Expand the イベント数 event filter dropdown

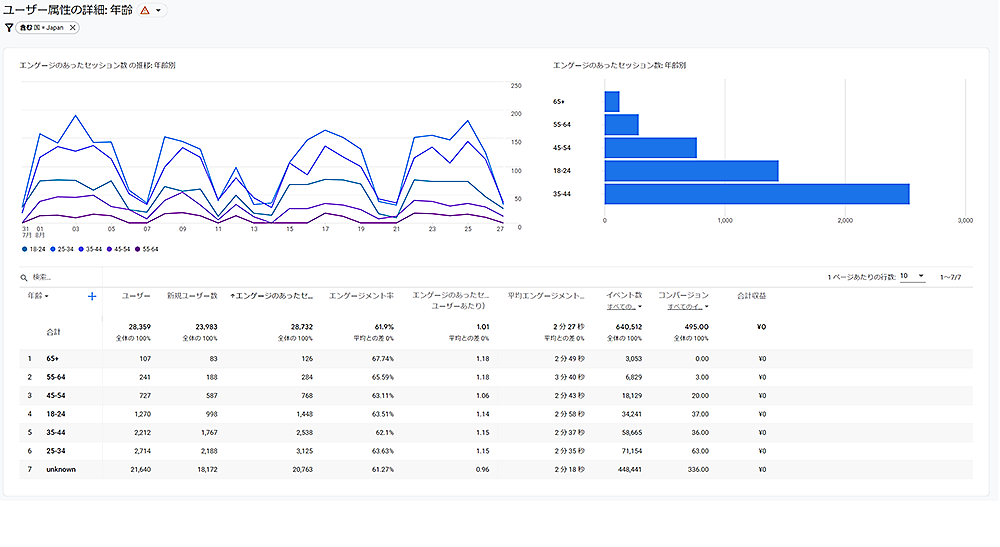(625, 307)
